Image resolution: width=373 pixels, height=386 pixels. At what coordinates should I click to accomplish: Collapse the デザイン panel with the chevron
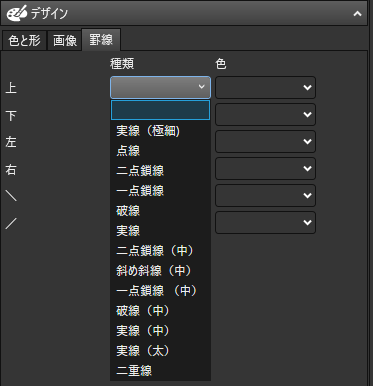[x=357, y=14]
